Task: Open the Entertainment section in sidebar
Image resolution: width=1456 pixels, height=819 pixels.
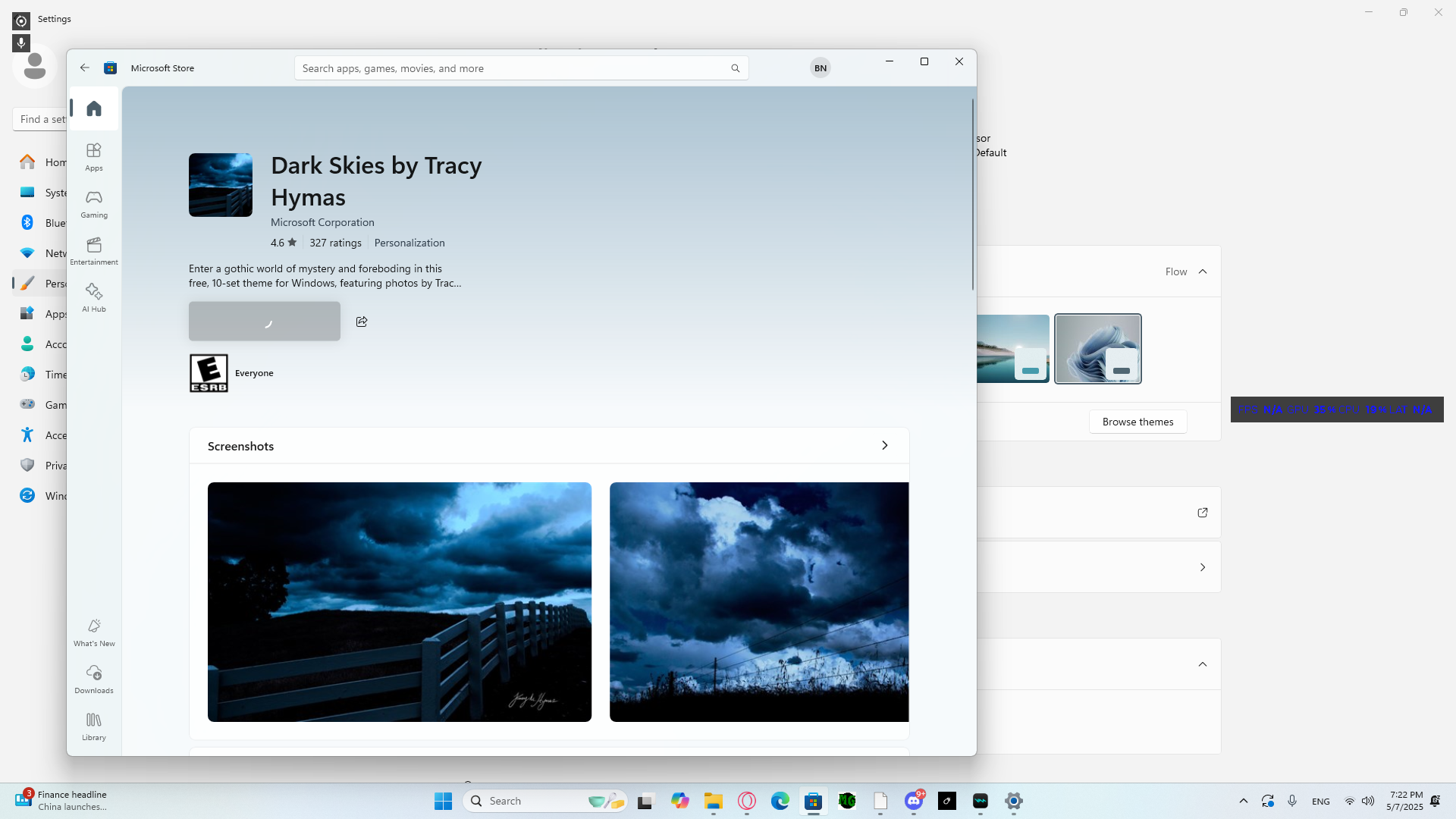Action: click(x=94, y=251)
